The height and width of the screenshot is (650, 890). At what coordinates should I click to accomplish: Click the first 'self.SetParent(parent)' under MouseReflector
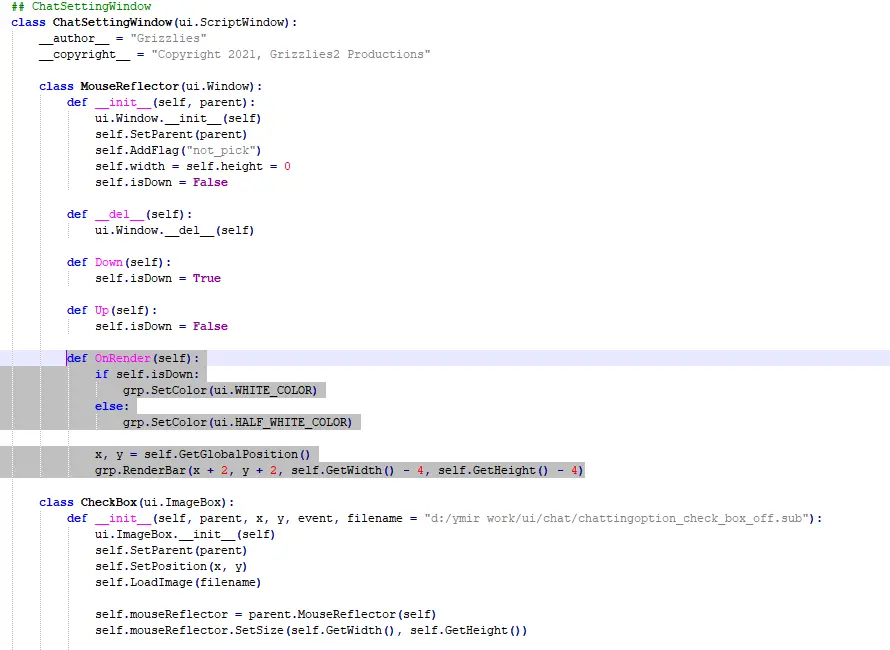(171, 134)
